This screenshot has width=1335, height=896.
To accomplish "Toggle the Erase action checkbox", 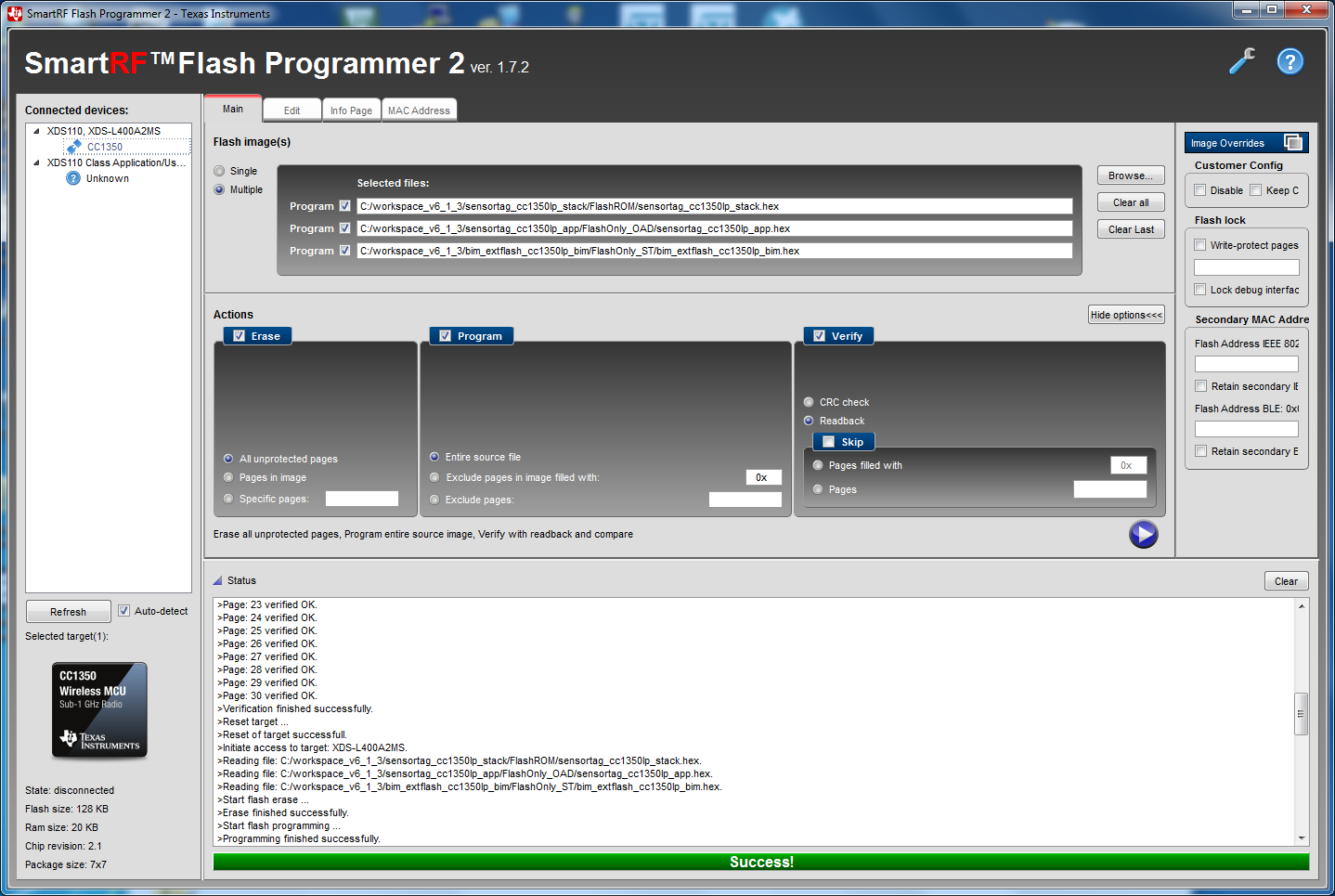I will point(240,336).
